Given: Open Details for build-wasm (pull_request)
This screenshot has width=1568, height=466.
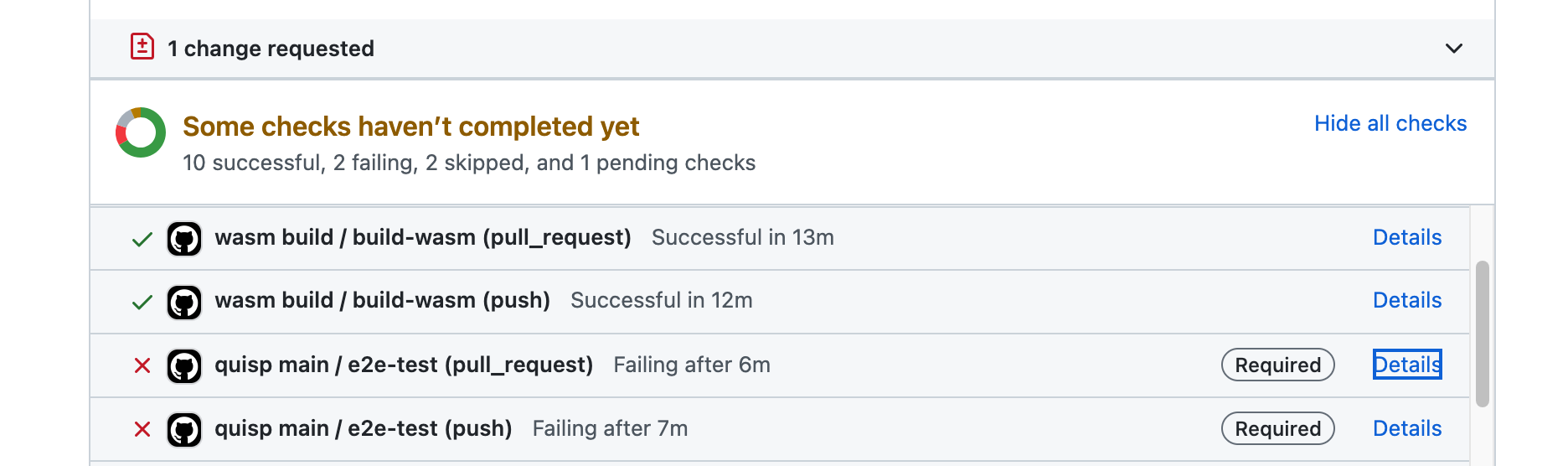Looking at the screenshot, I should [x=1407, y=237].
